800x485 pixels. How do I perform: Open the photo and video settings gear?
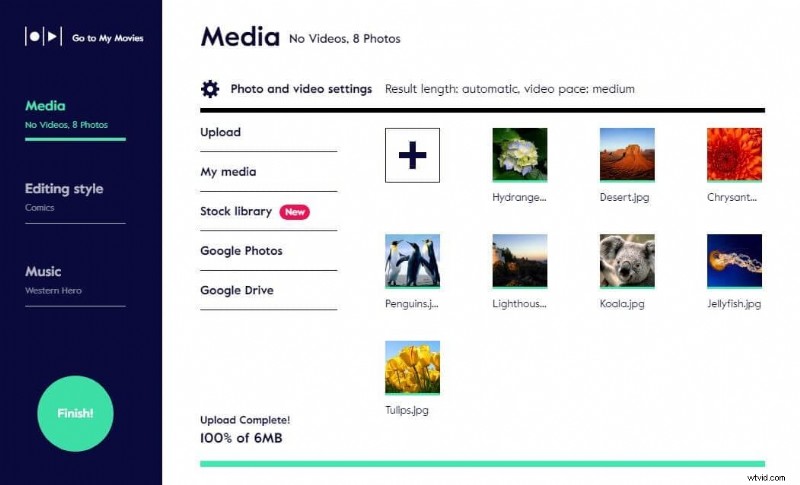[210, 89]
